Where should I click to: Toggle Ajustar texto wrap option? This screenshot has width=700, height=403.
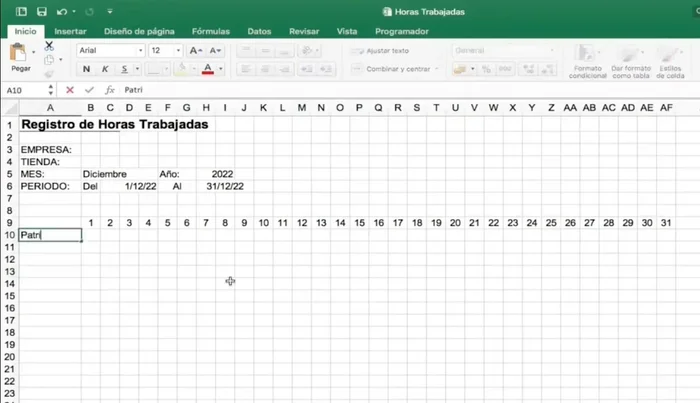(x=381, y=50)
